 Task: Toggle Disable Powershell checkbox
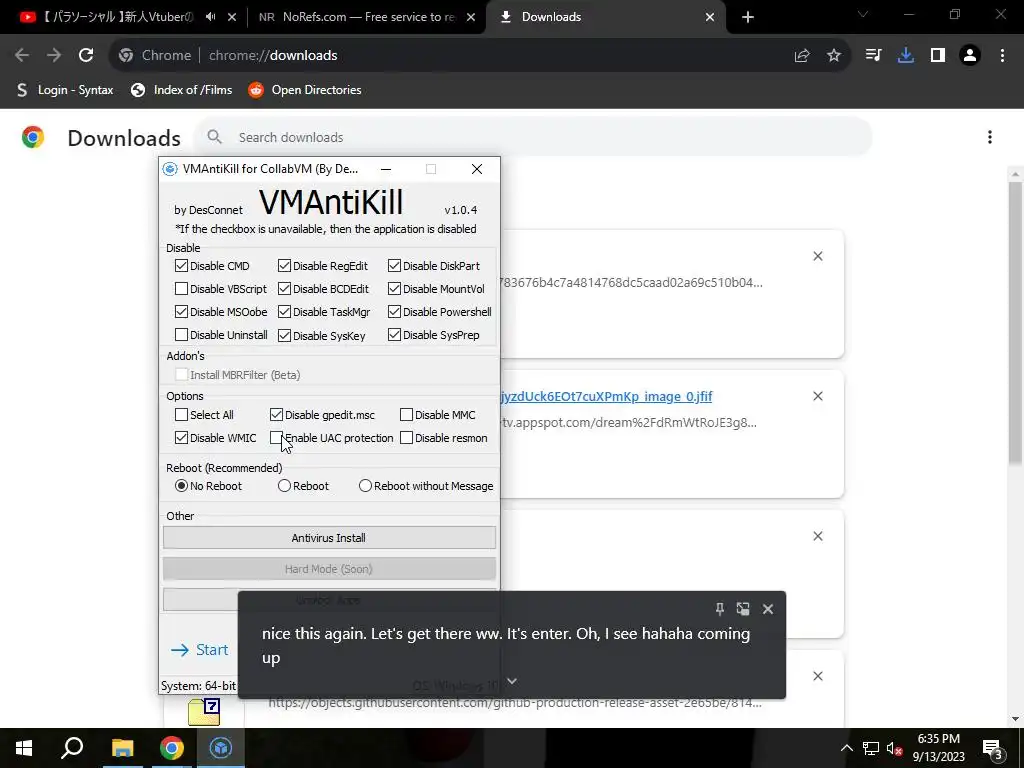point(394,312)
